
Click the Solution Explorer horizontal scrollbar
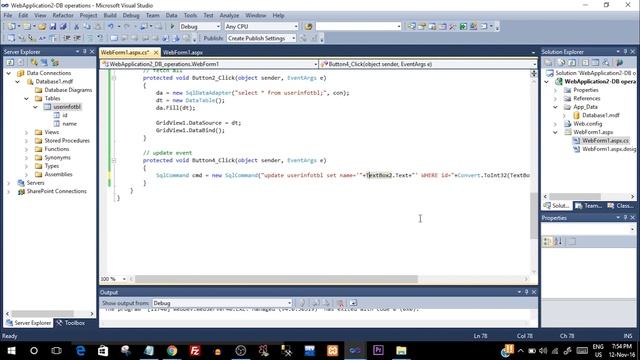point(575,196)
